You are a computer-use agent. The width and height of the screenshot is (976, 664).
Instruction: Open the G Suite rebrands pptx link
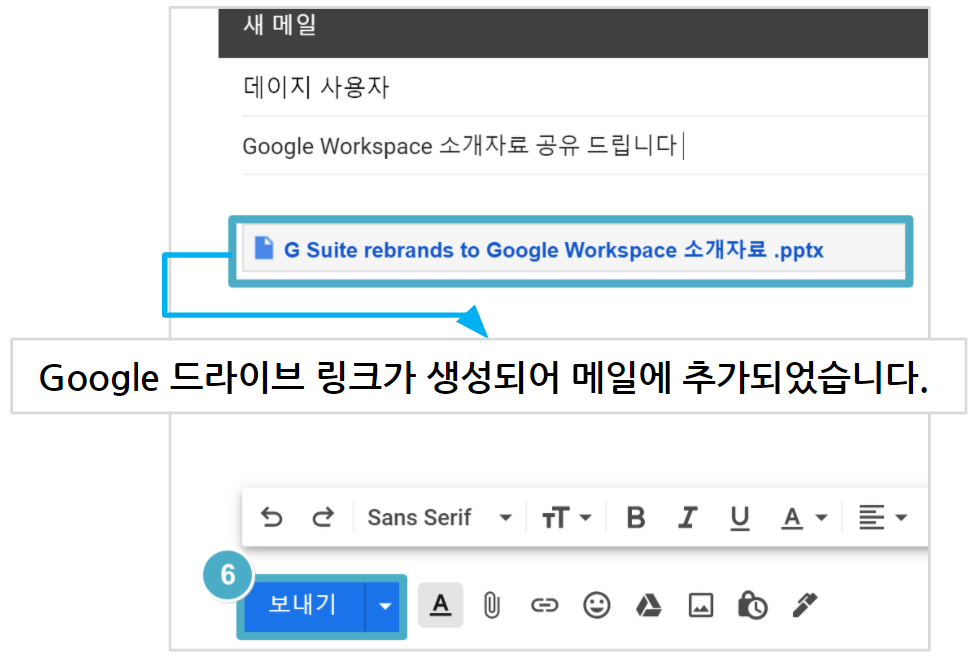[x=553, y=250]
